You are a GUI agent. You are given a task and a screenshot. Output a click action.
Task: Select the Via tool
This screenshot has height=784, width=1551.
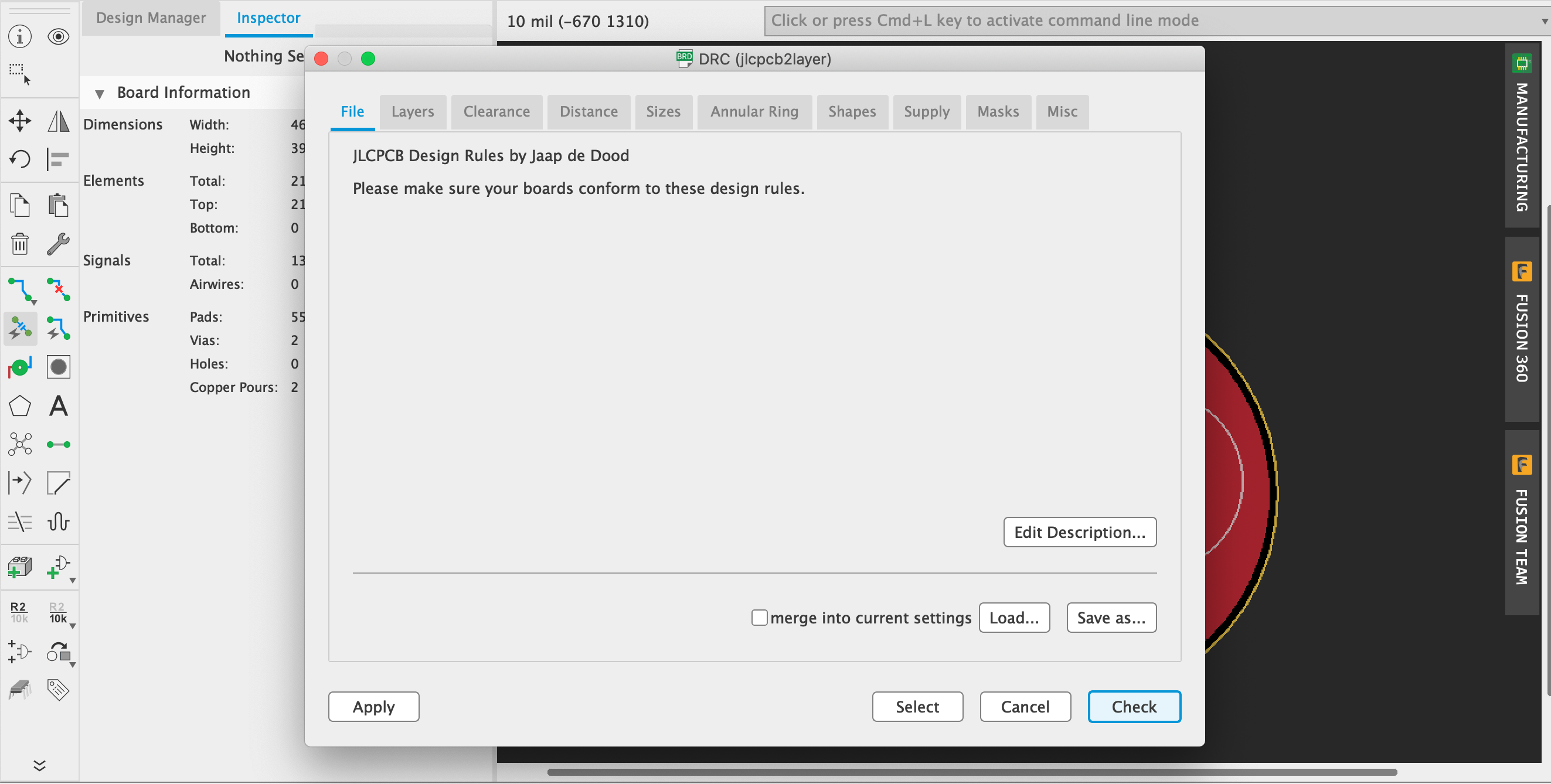click(x=20, y=366)
